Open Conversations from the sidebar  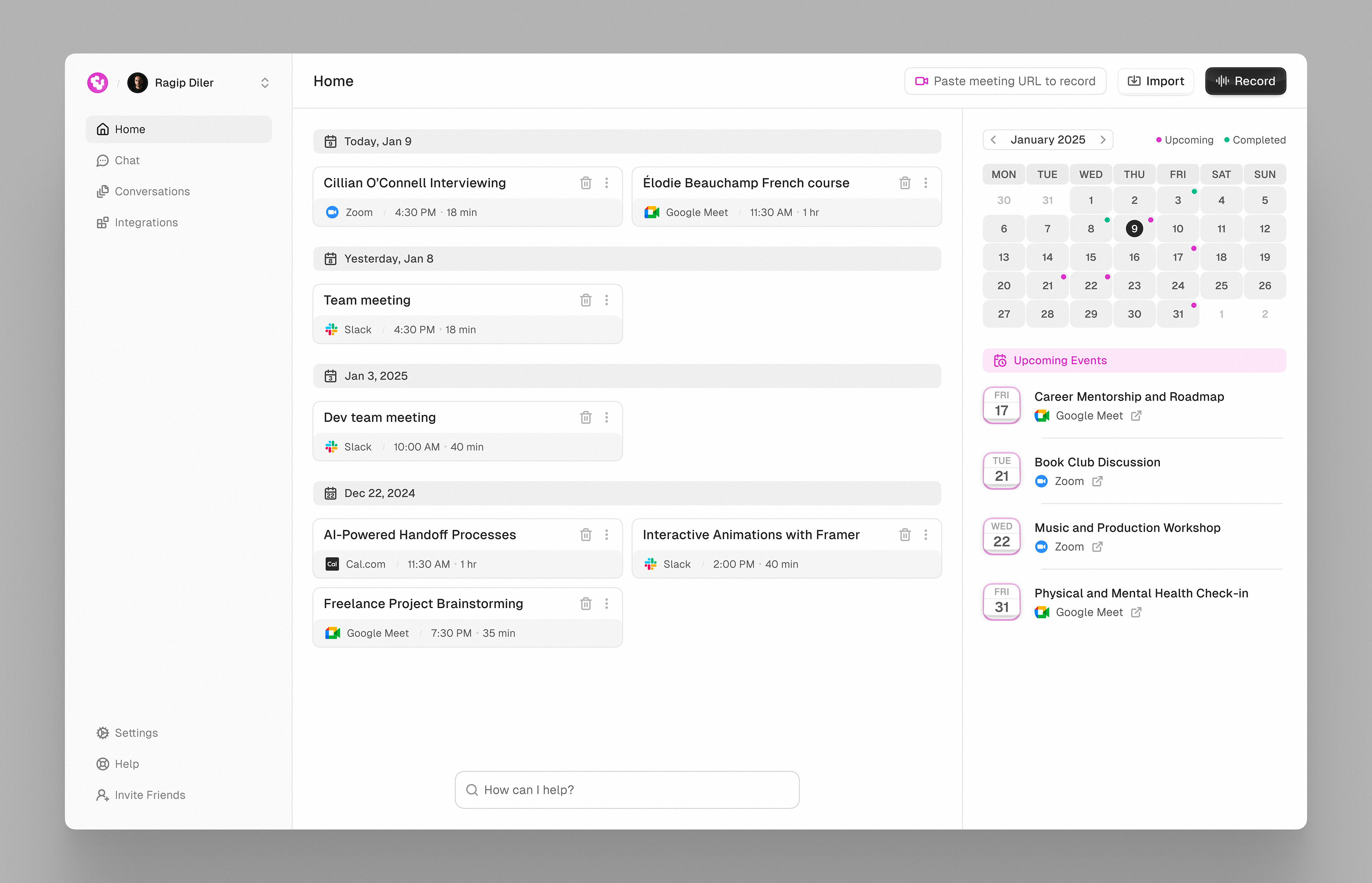[152, 191]
